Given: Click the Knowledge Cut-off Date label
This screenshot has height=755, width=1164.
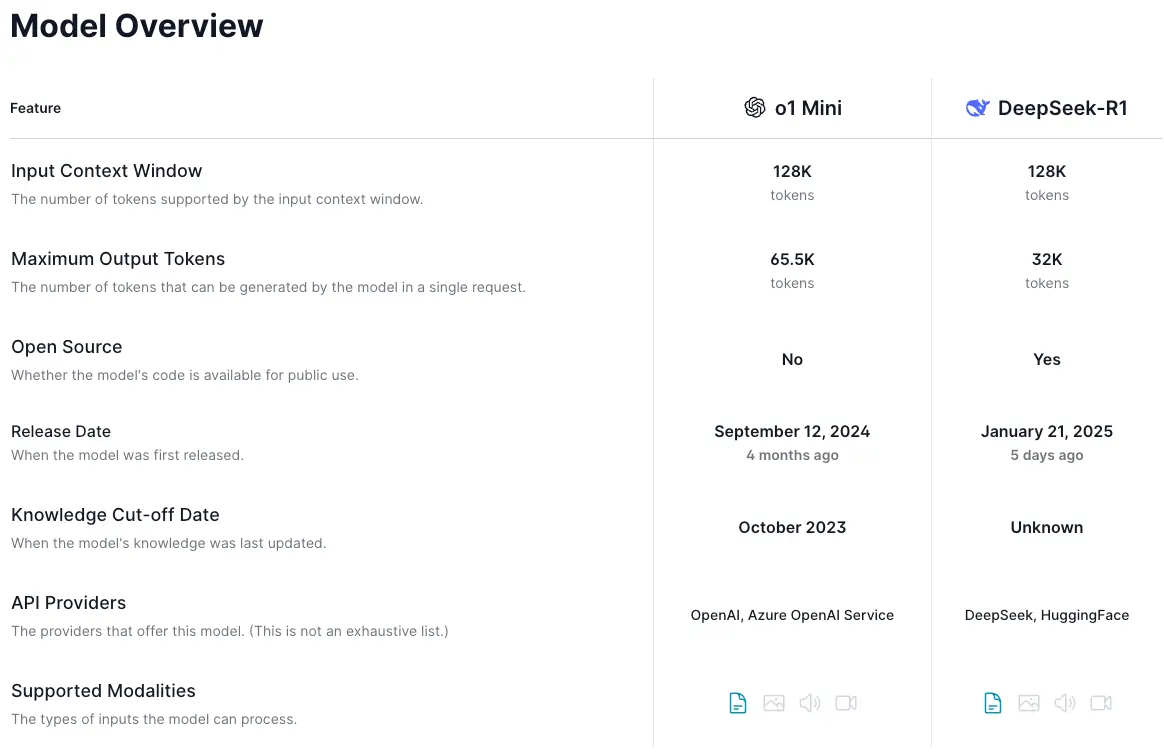Looking at the screenshot, I should [115, 515].
